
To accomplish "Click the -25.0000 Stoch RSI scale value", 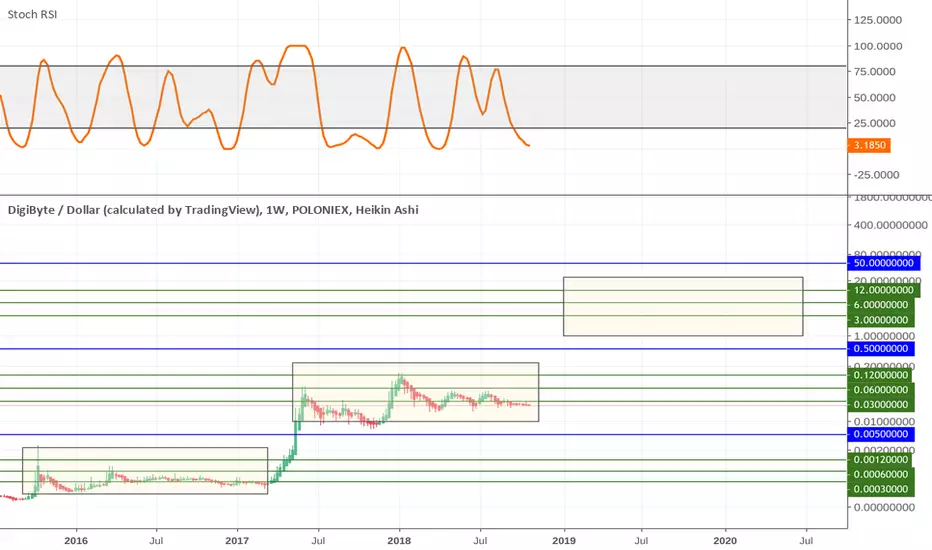I will [x=876, y=175].
